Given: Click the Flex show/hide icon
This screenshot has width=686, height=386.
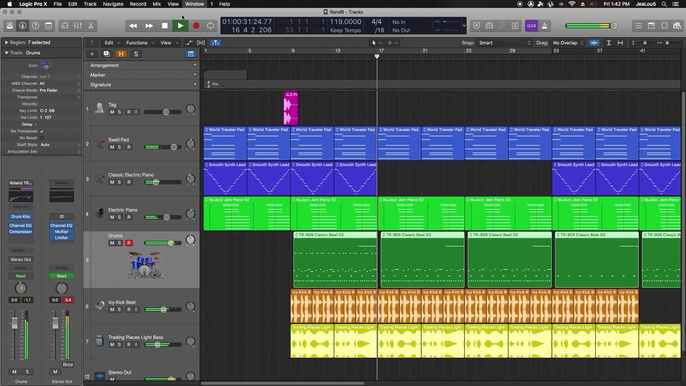Looking at the screenshot, I should 201,43.
